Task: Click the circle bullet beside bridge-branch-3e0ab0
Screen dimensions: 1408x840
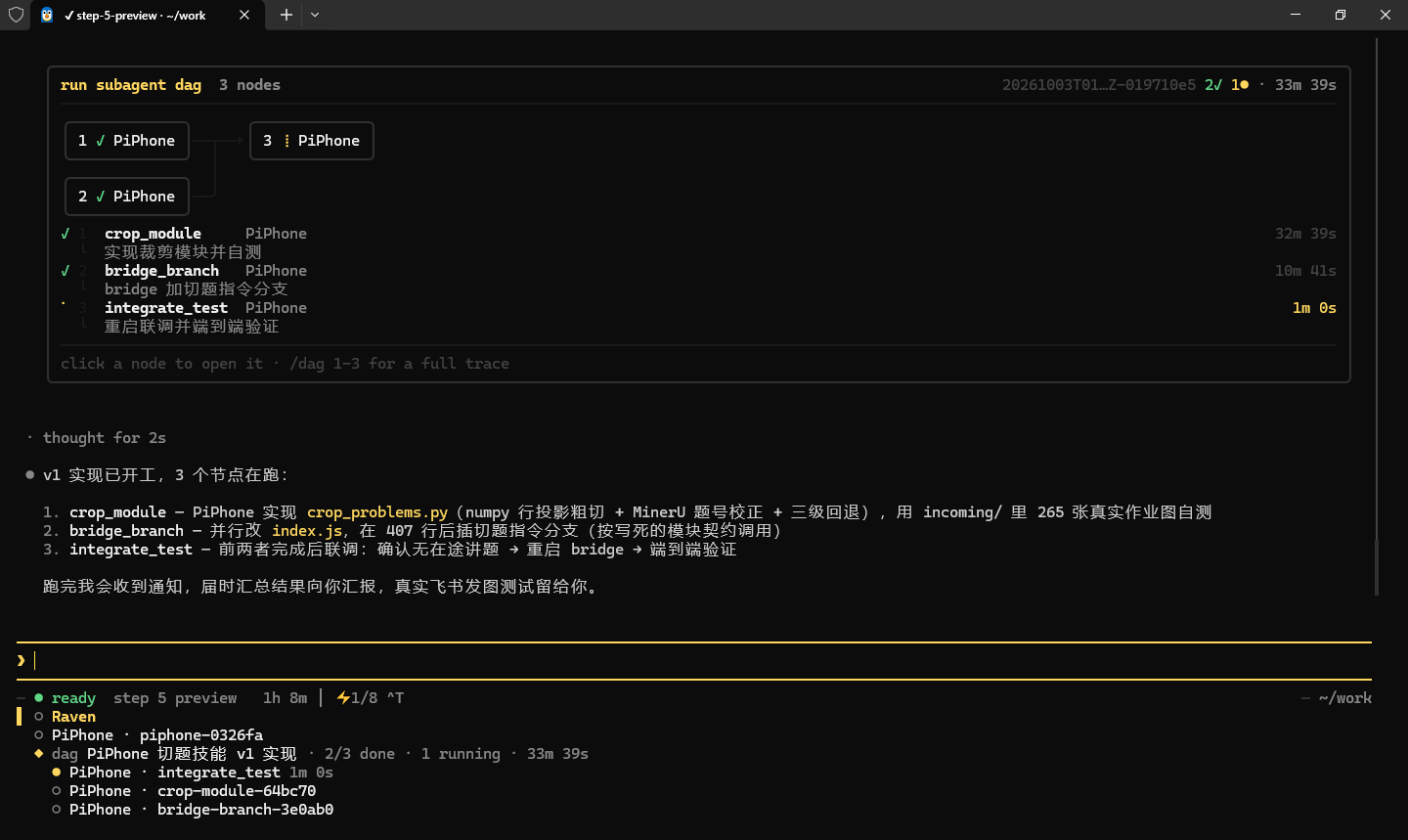Action: coord(57,810)
